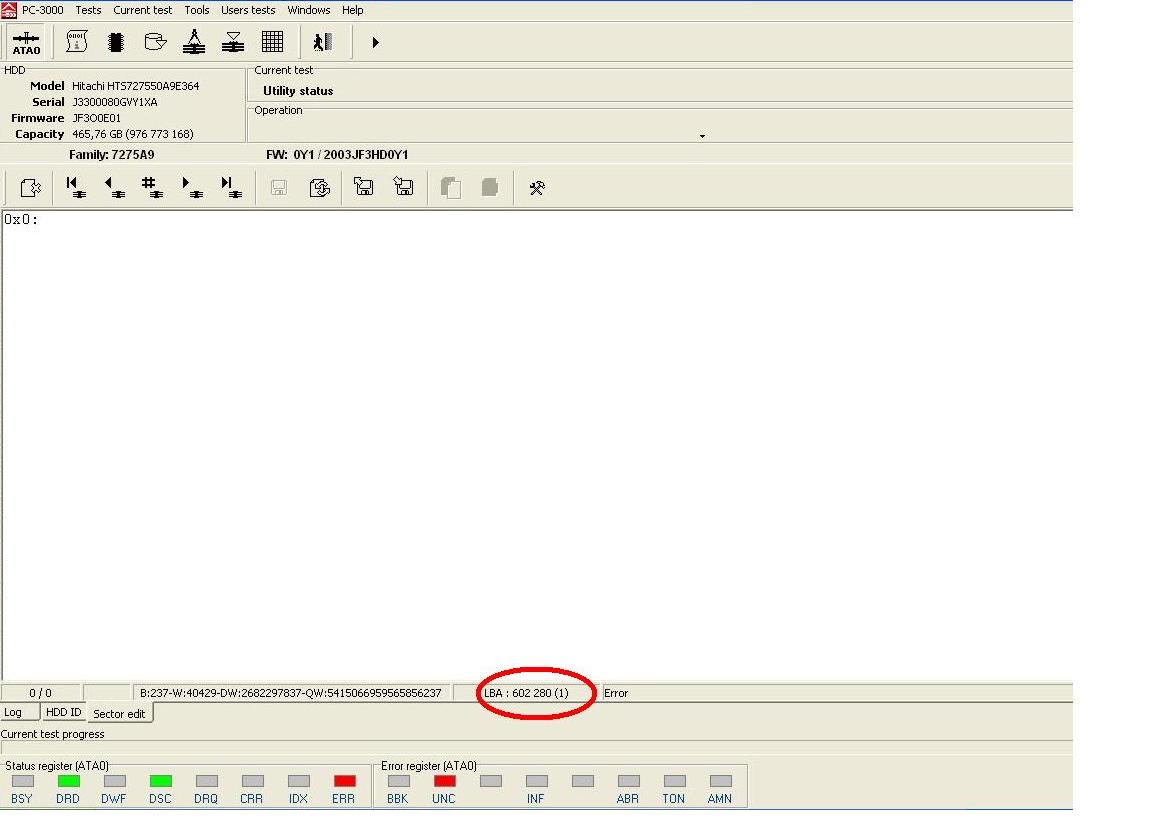Go to previous sector arrow icon
This screenshot has height=835, width=1151.
coord(115,187)
